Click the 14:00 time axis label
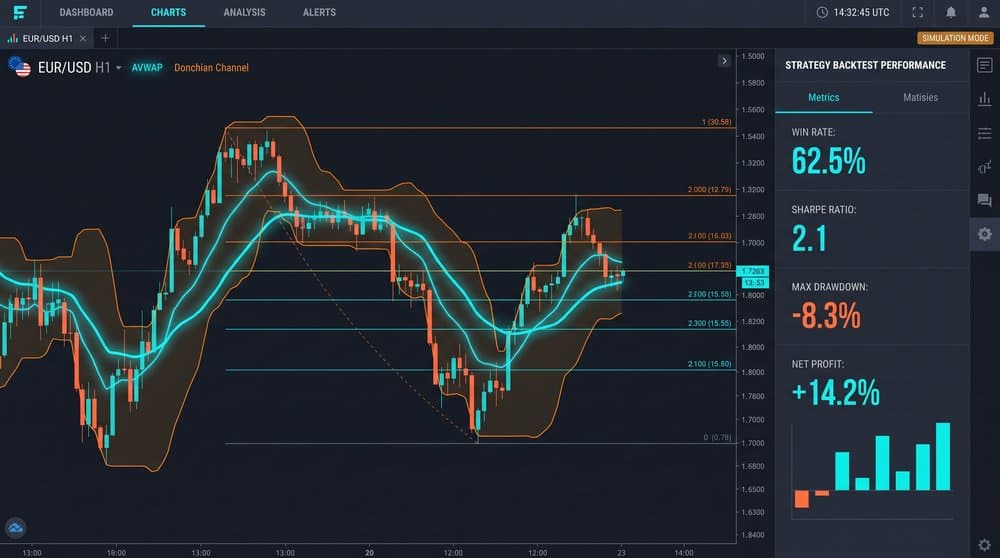 (684, 552)
